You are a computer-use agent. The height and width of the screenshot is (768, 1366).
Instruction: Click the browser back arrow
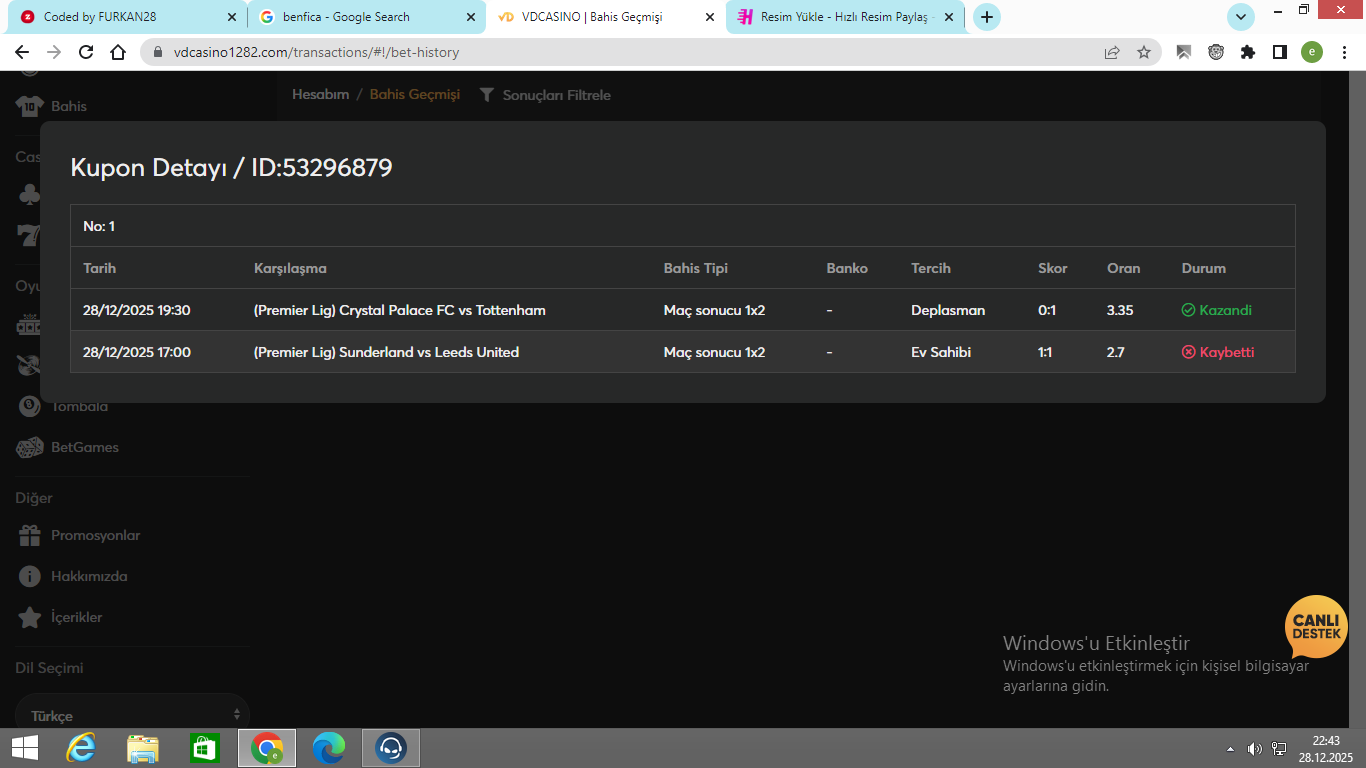pos(22,52)
